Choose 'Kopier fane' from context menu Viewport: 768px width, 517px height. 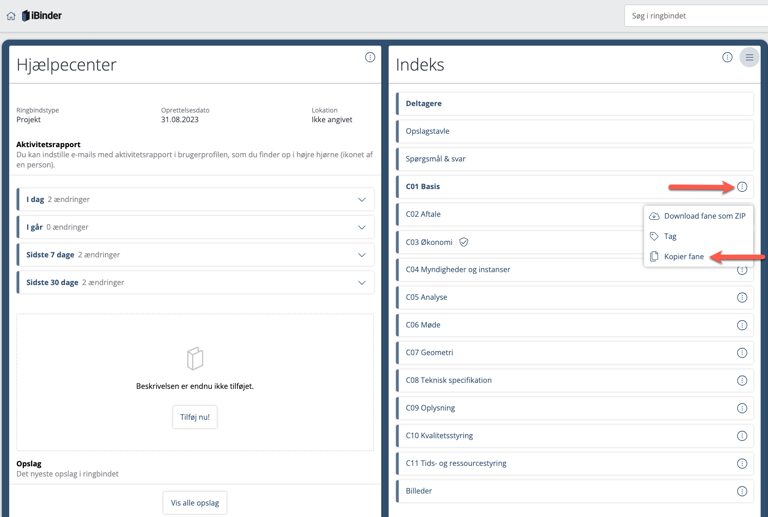point(684,257)
